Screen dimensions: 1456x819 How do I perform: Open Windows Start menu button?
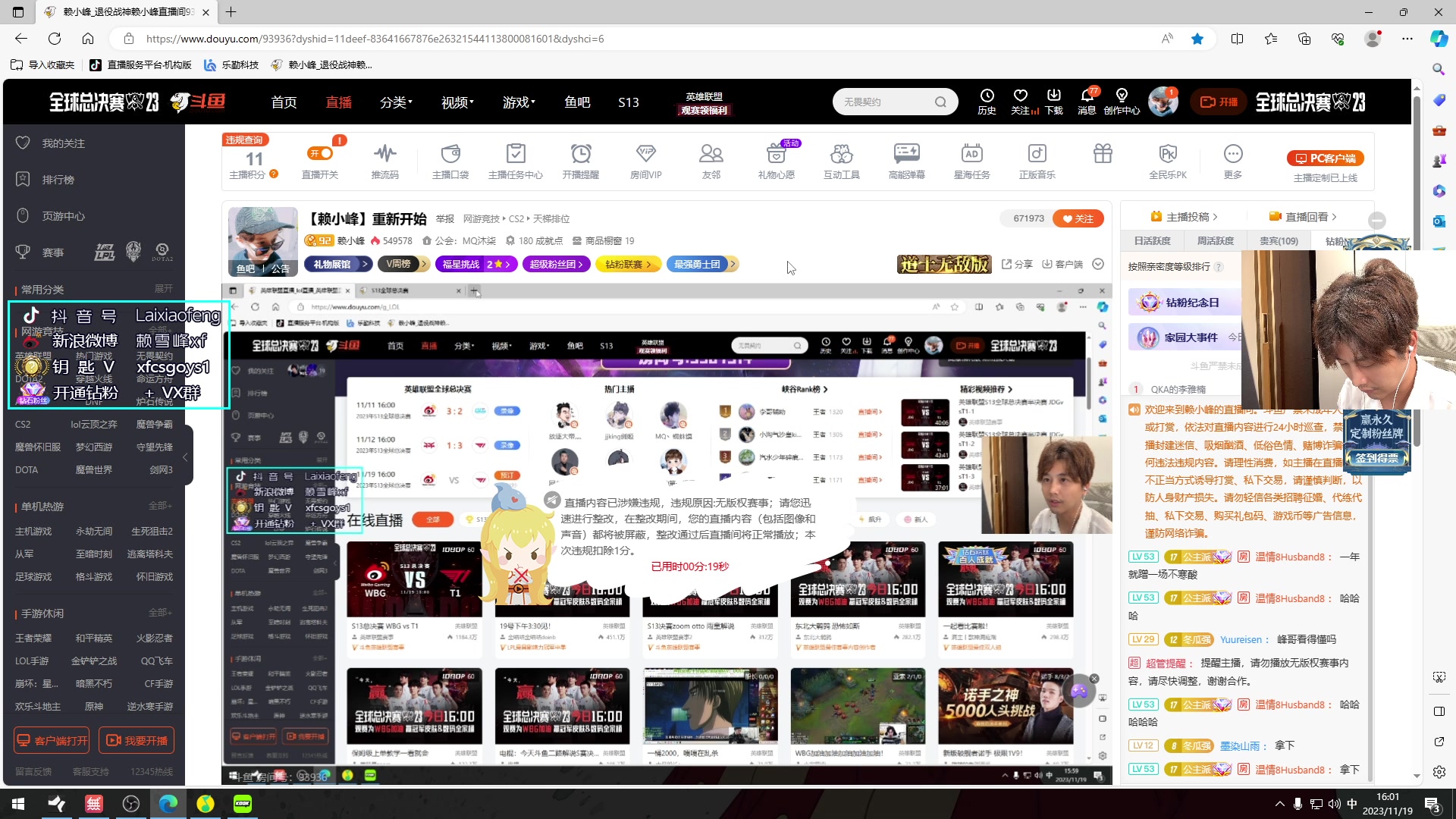click(18, 804)
